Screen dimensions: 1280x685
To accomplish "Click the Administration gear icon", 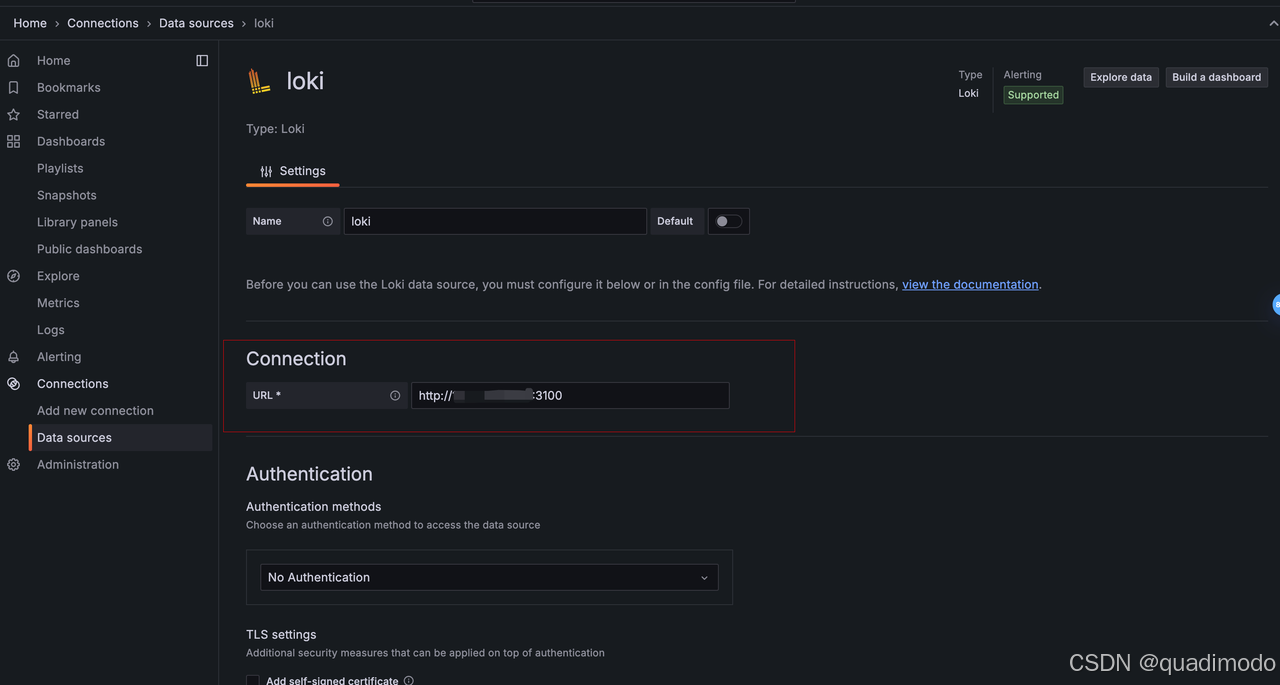I will click(13, 465).
